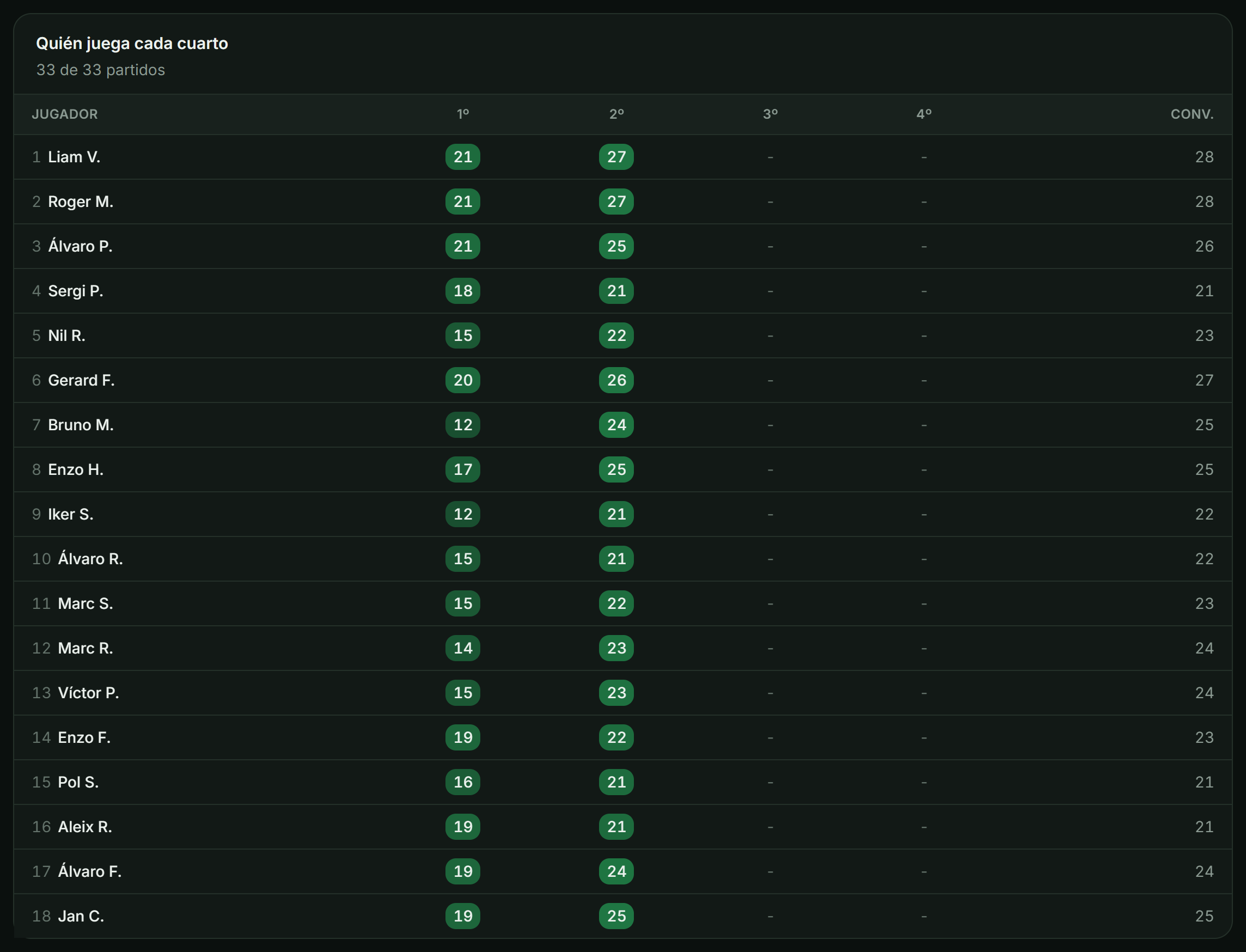Select player name Gerard F.
This screenshot has height=952, width=1246.
[81, 380]
